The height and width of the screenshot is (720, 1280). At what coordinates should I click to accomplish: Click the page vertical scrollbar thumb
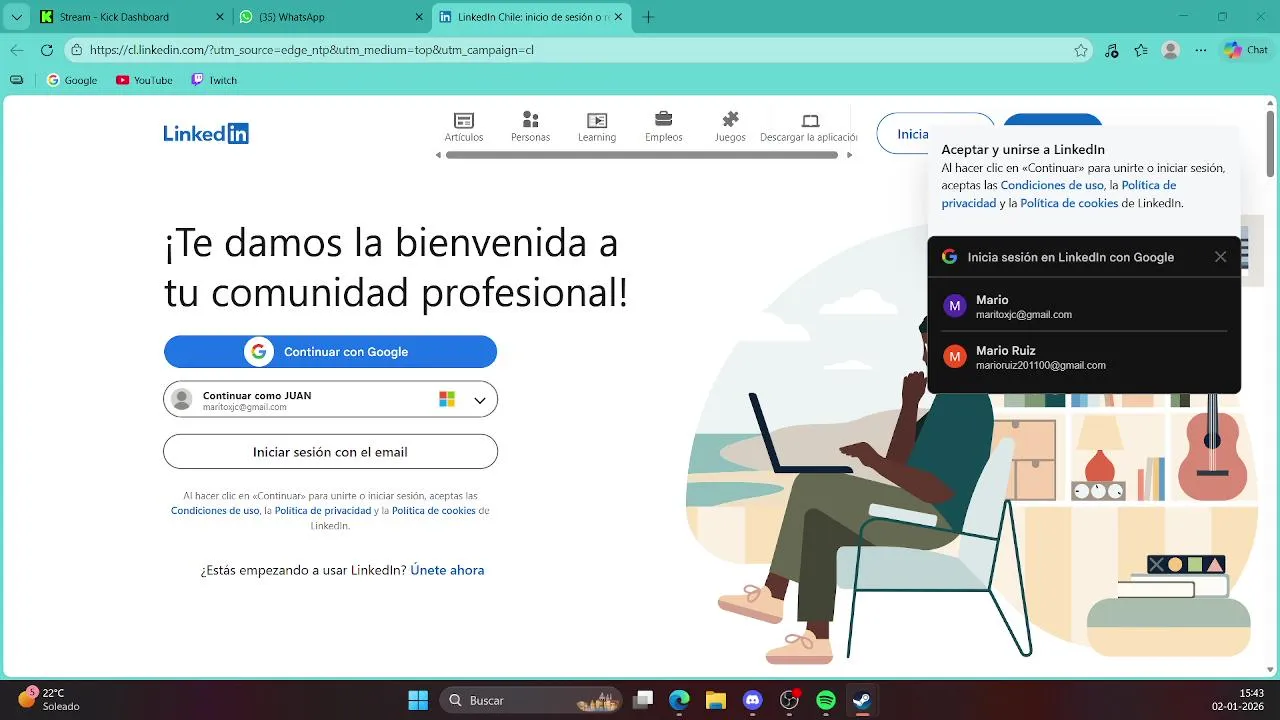1271,145
